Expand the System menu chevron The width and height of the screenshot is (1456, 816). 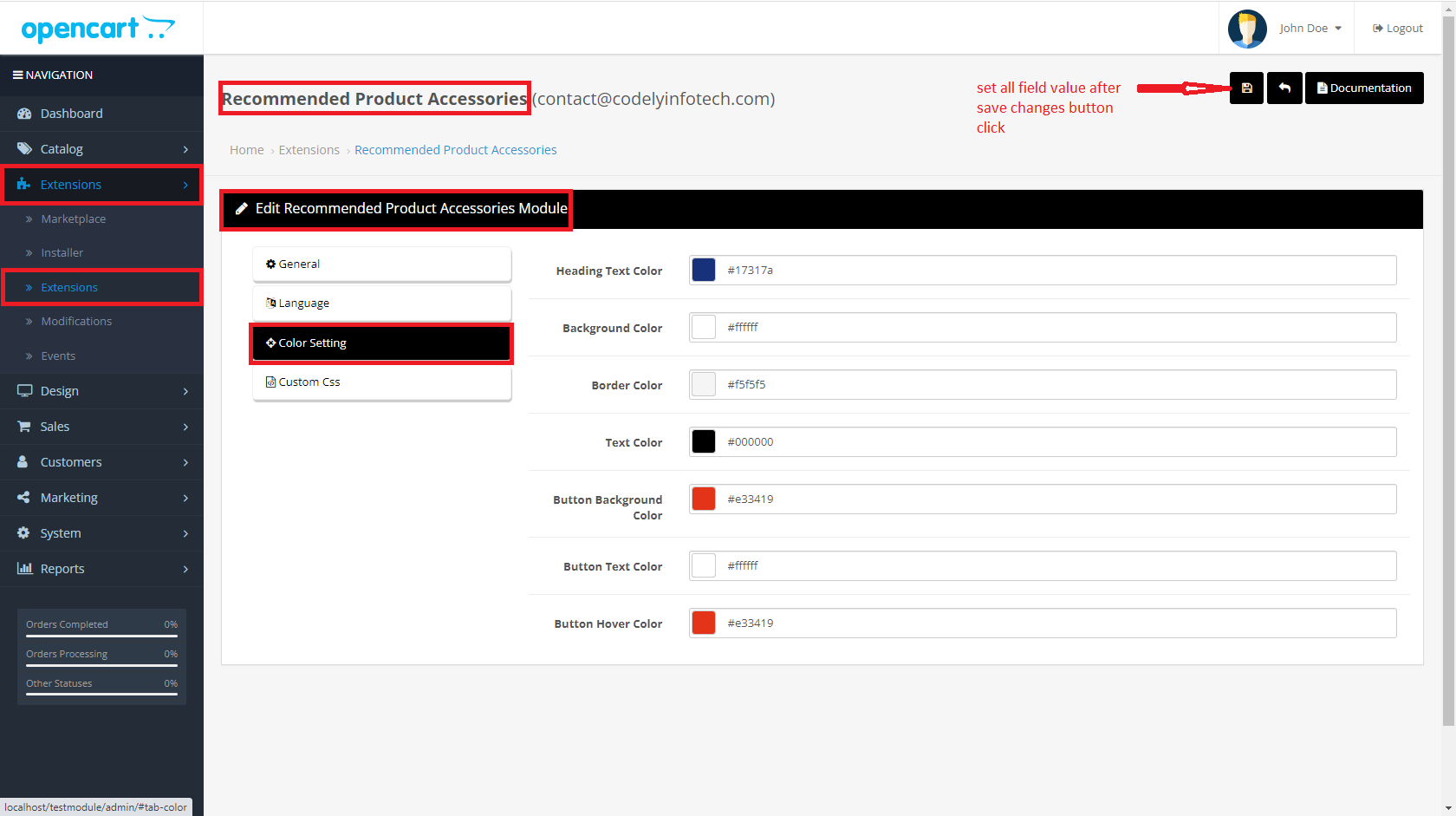tap(185, 533)
